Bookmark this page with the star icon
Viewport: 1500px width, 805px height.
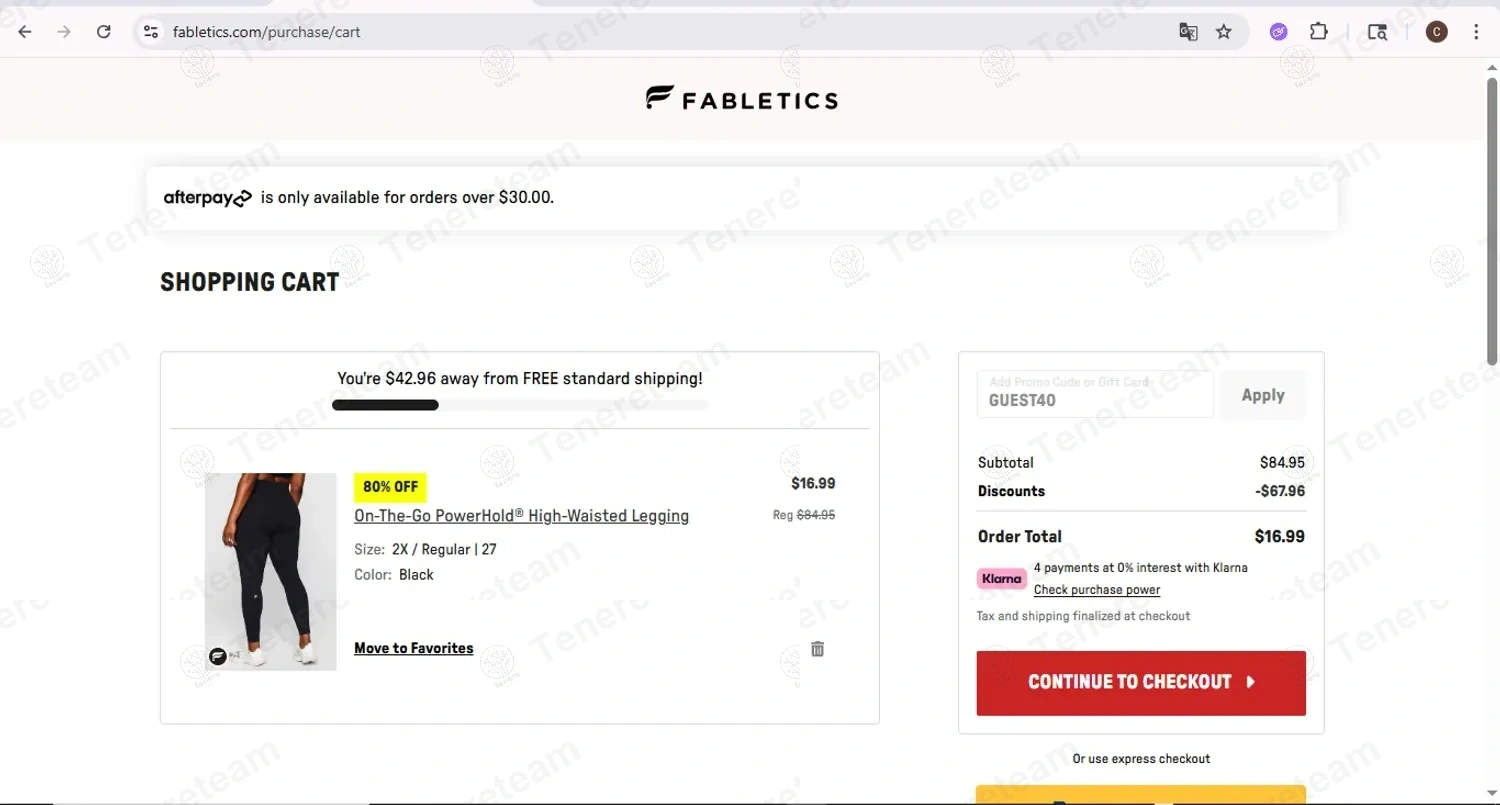point(1224,32)
